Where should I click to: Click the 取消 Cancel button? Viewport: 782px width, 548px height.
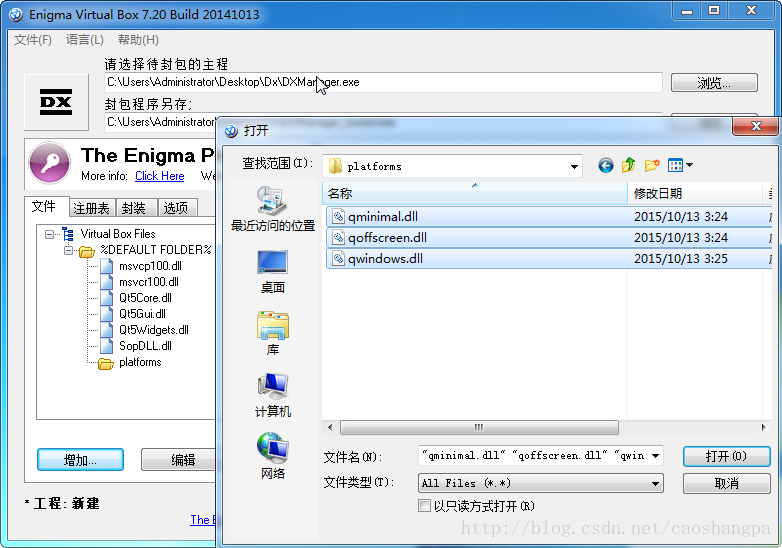(x=726, y=483)
